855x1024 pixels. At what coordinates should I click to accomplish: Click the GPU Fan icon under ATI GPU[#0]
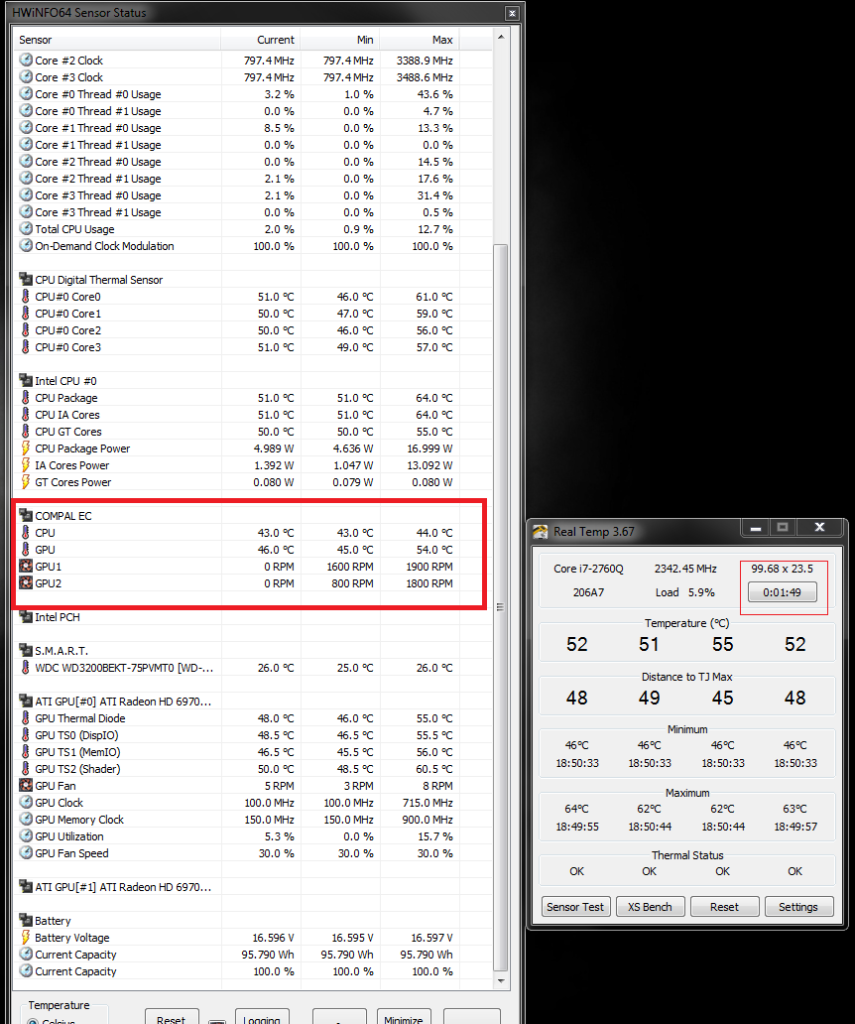(26, 786)
